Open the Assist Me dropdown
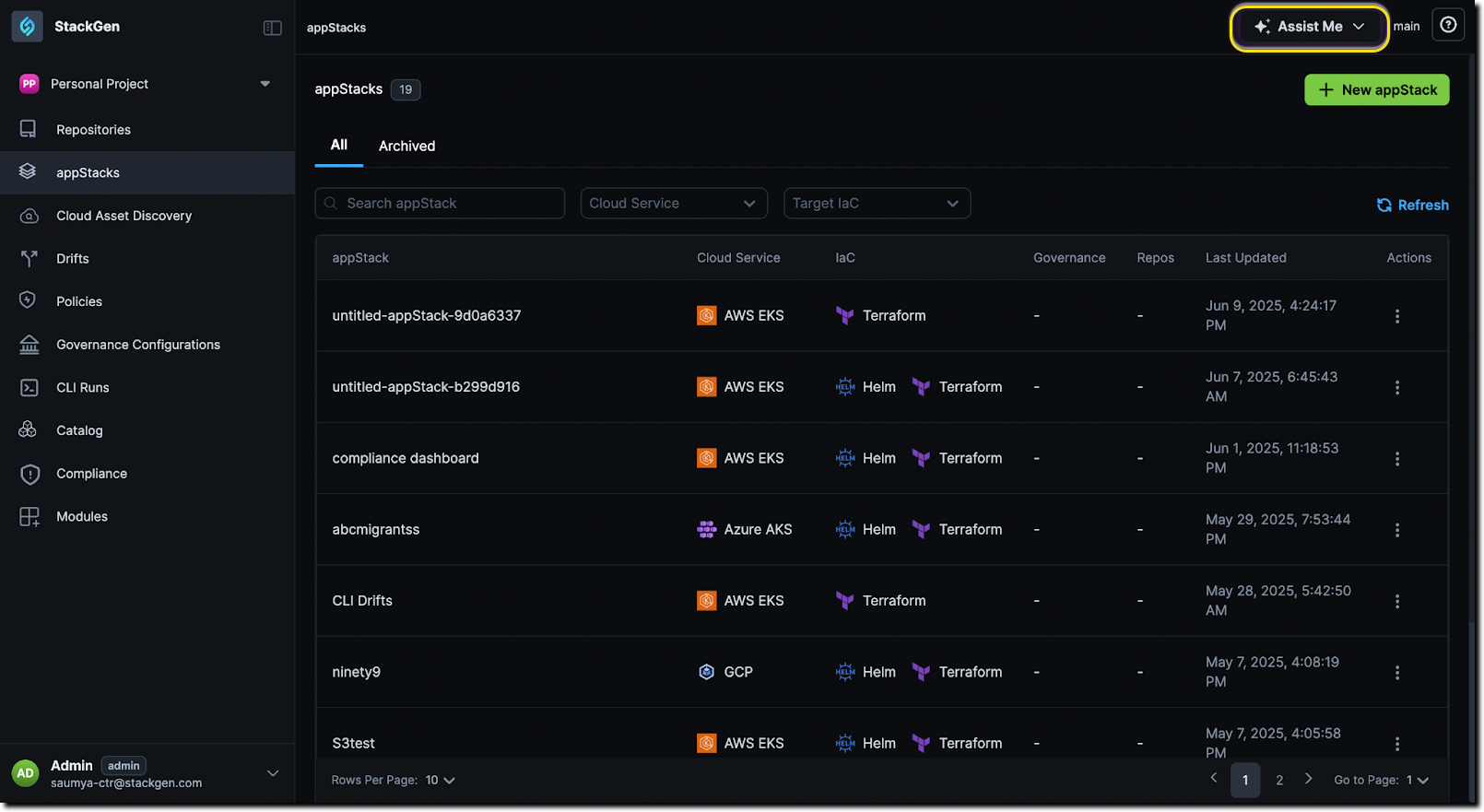Viewport: 1484px width, 812px height. point(1309,28)
